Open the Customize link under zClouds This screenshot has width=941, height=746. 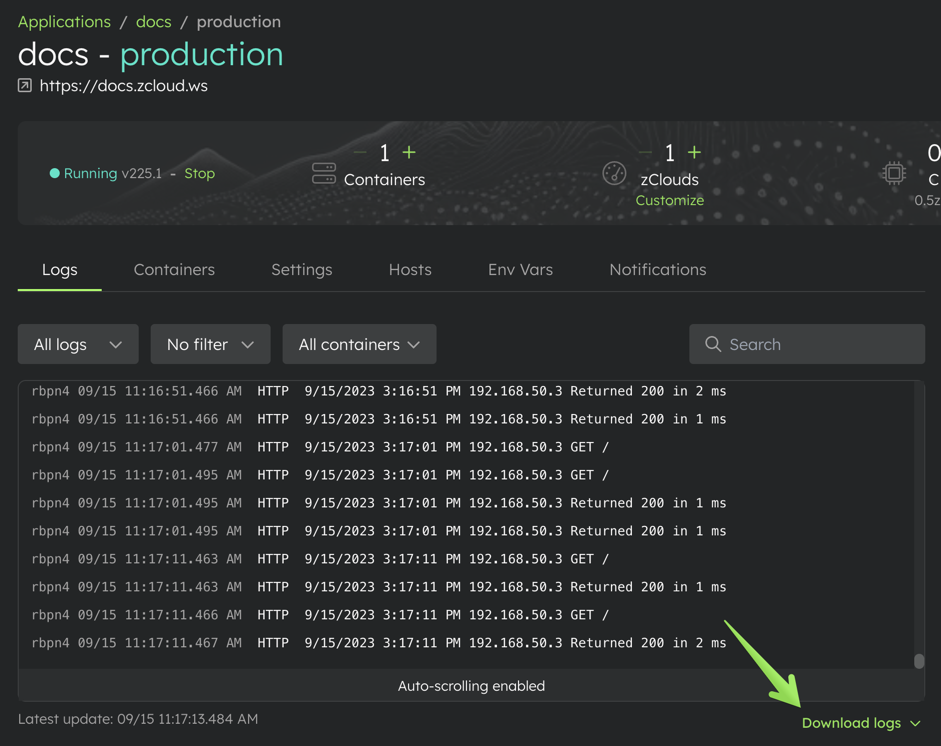(669, 200)
